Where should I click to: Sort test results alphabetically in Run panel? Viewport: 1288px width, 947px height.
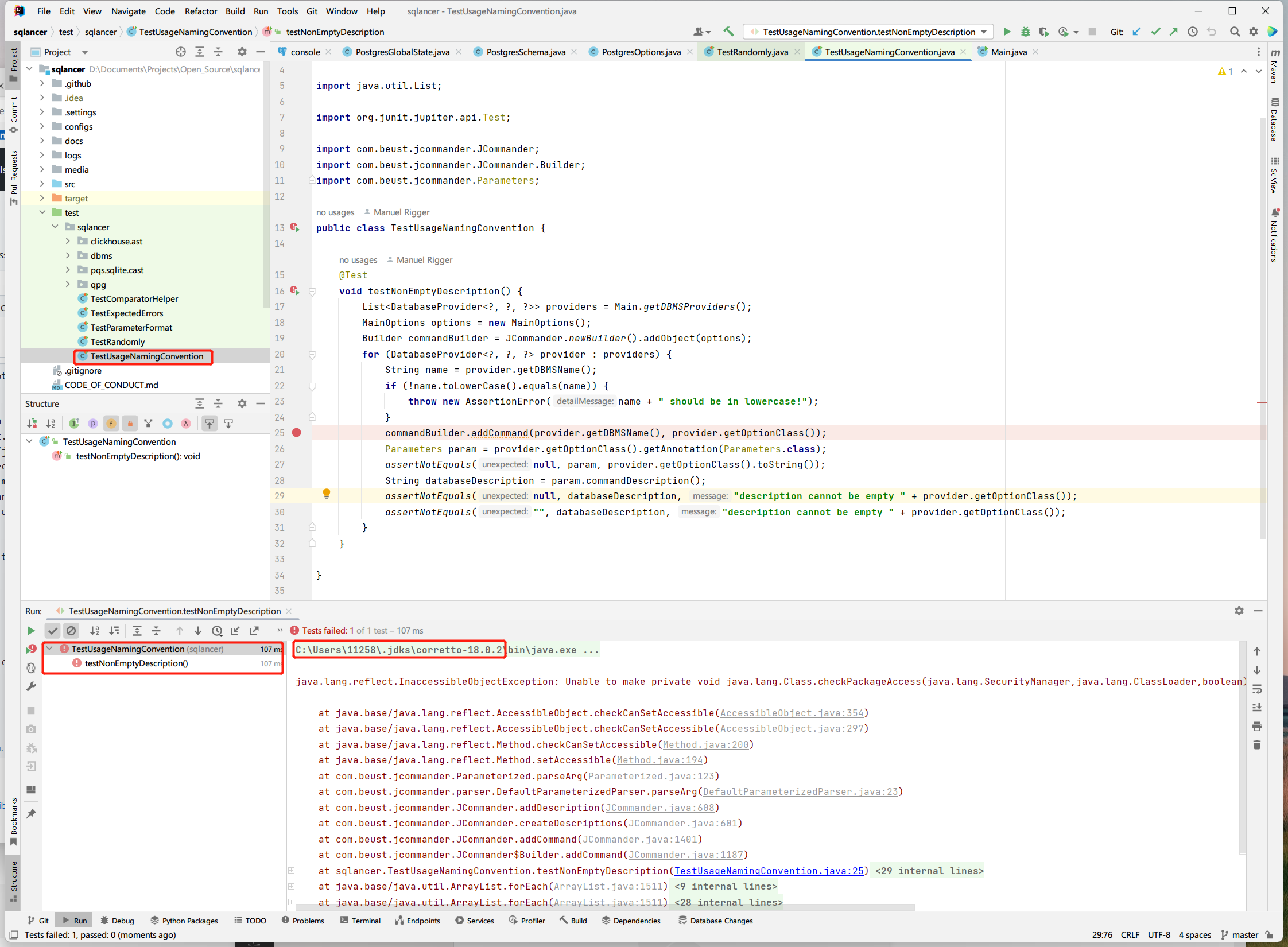coord(94,630)
